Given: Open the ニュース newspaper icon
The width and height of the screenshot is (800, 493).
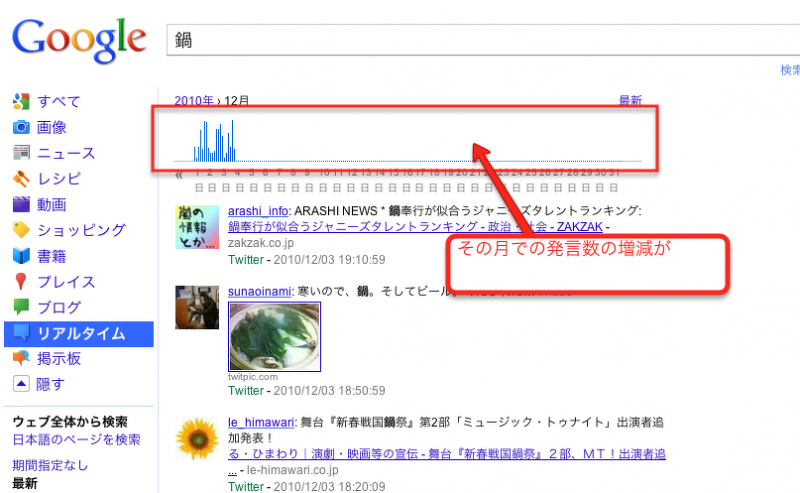Looking at the screenshot, I should (x=21, y=153).
